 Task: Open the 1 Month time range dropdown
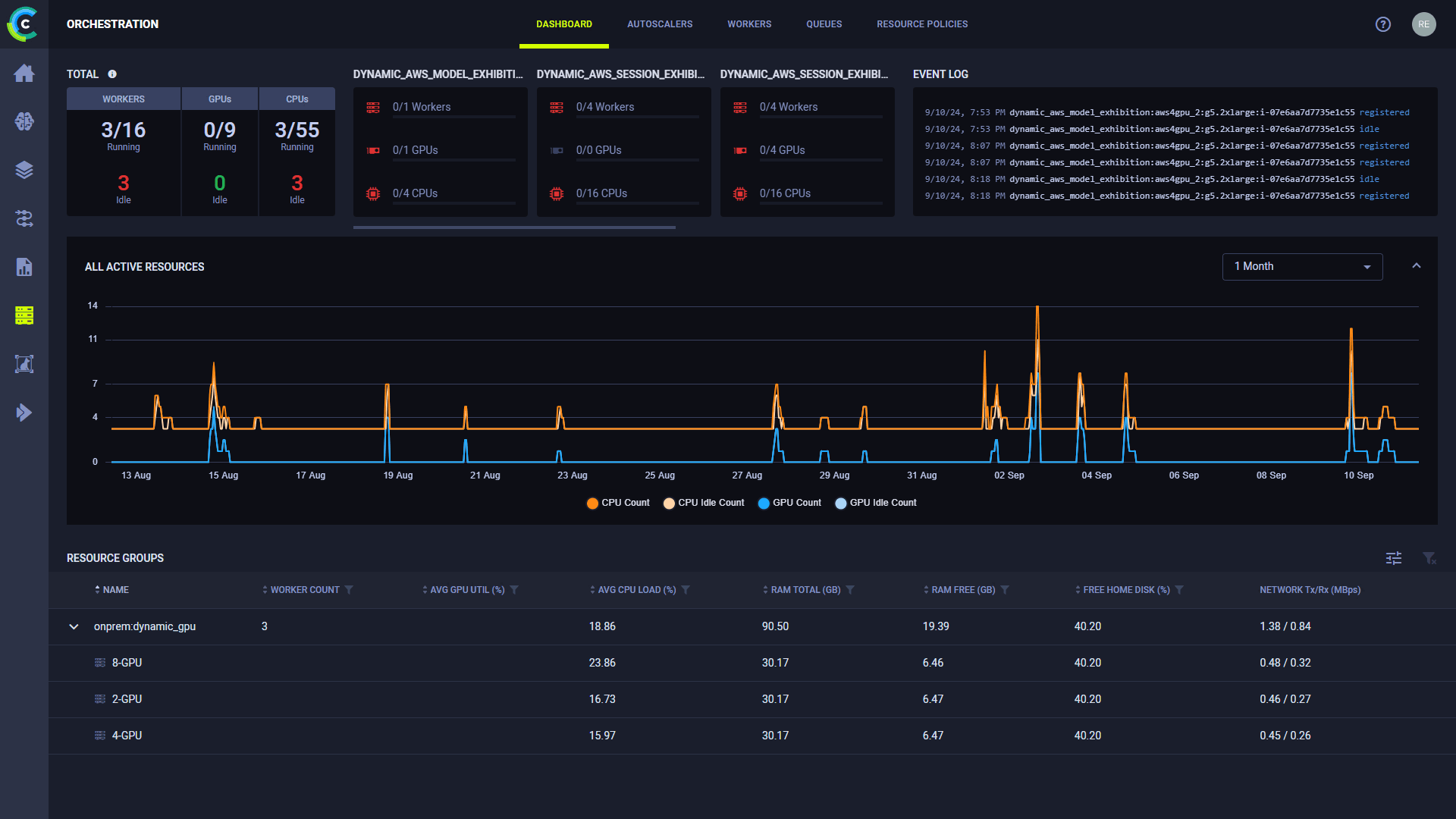coord(1302,267)
